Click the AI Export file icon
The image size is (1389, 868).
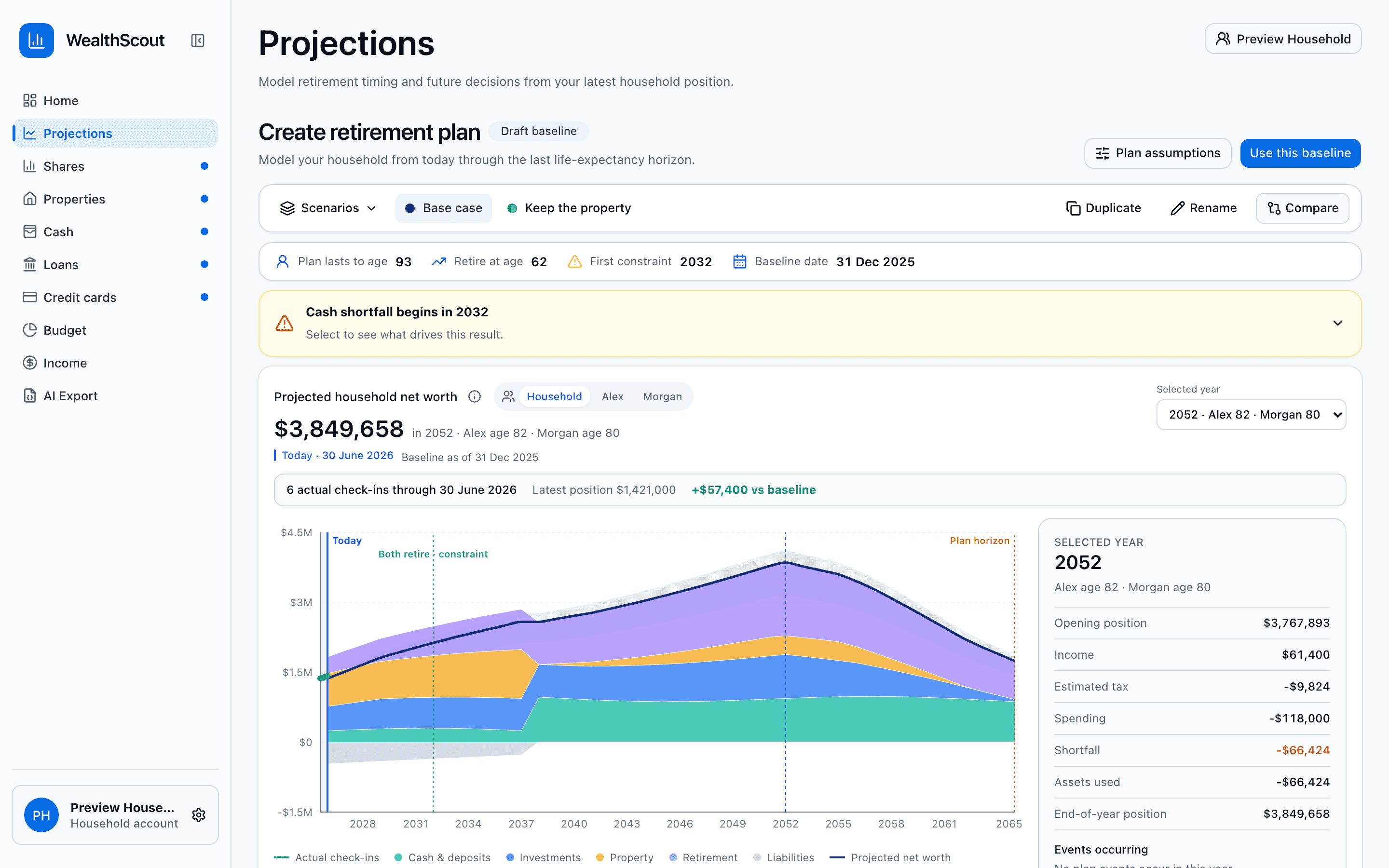pyautogui.click(x=30, y=395)
